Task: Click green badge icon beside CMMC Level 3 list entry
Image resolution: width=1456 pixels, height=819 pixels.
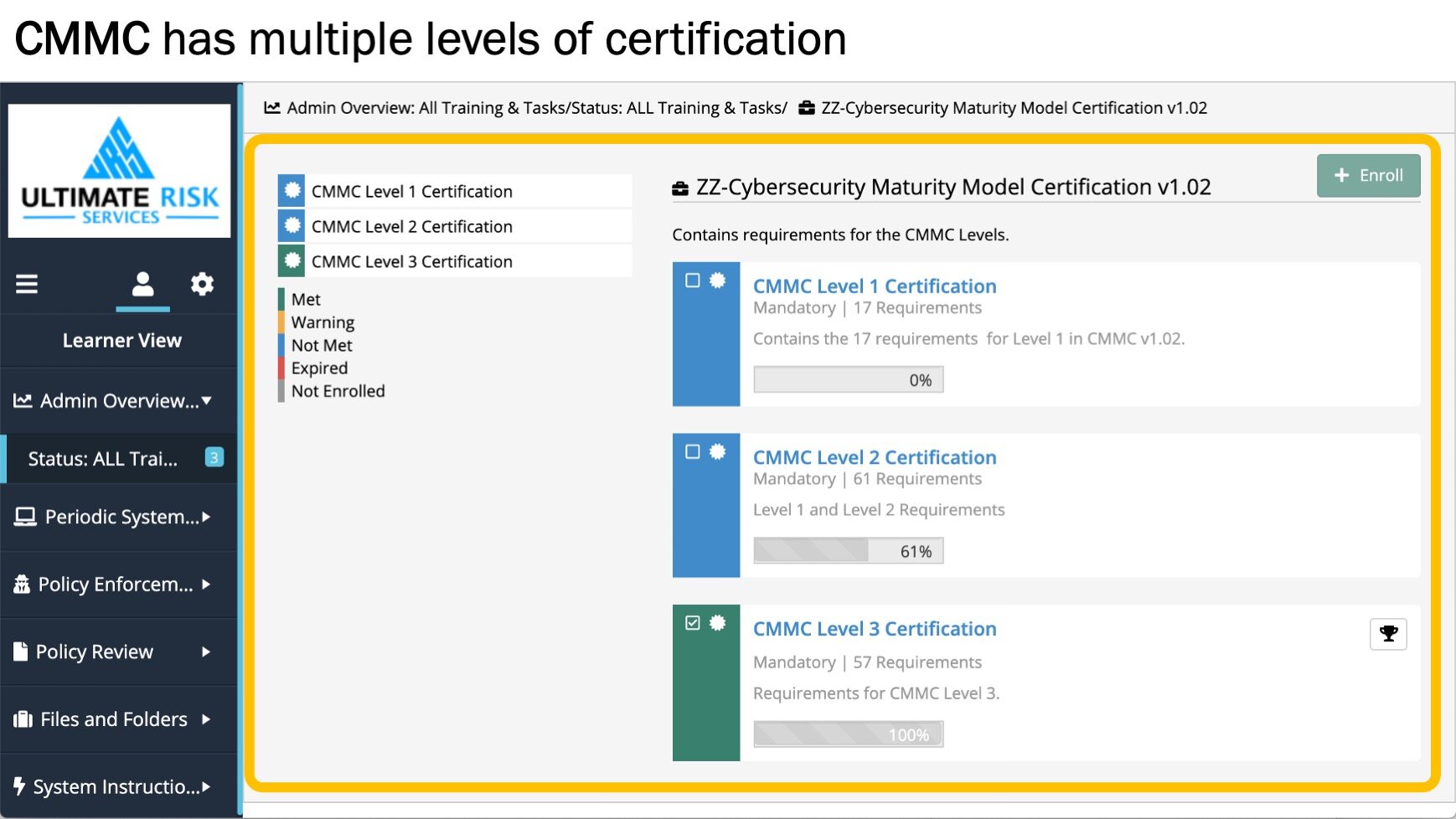Action: point(292,261)
